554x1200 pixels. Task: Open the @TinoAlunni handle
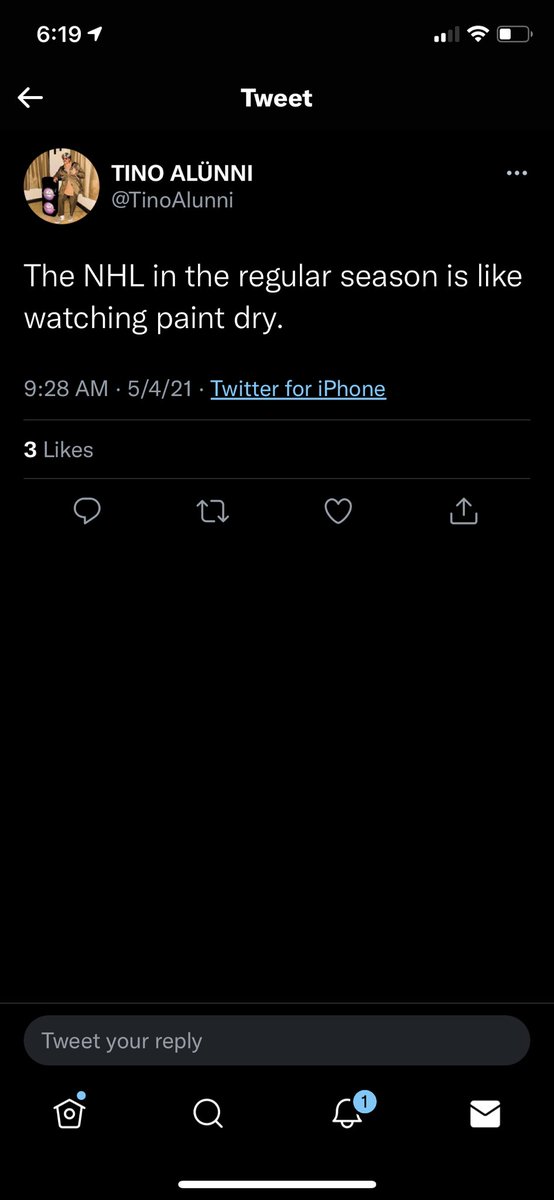coord(172,200)
